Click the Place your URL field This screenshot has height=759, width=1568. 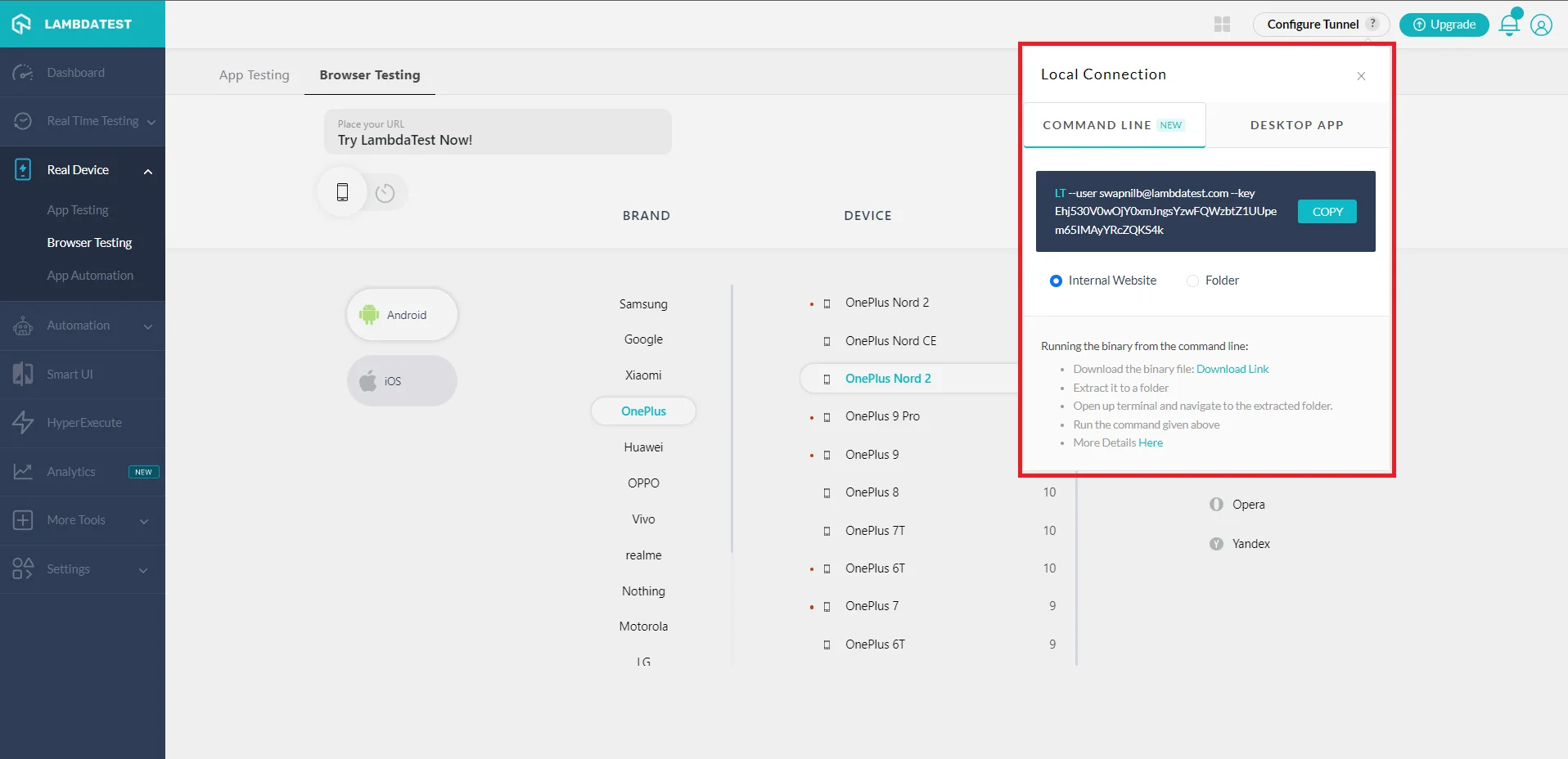pyautogui.click(x=498, y=132)
